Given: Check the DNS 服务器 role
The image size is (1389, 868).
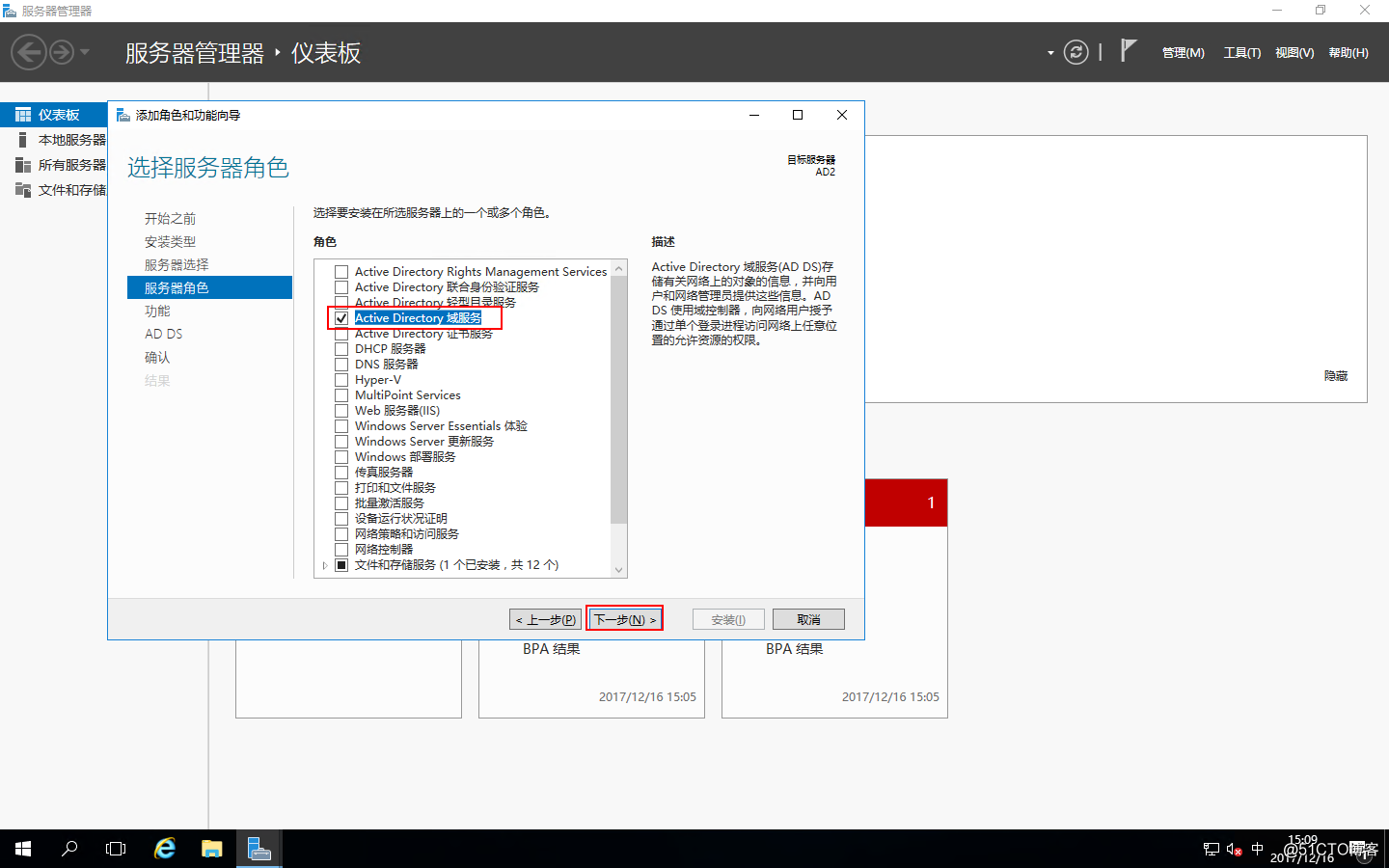Looking at the screenshot, I should [x=341, y=365].
